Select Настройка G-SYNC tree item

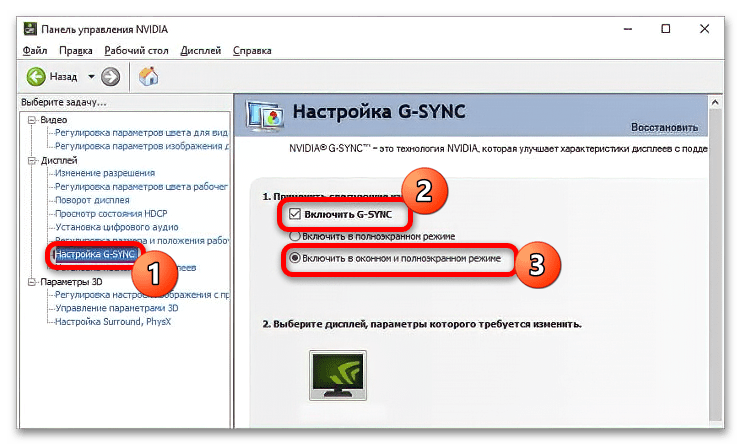pyautogui.click(x=95, y=255)
